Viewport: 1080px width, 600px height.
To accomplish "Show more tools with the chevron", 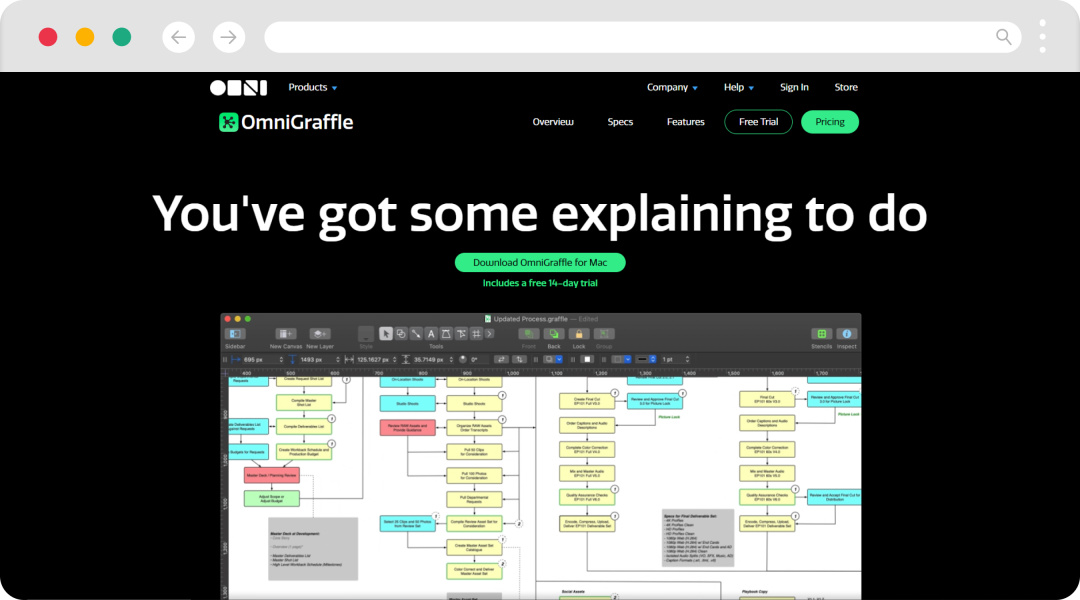I will (490, 334).
